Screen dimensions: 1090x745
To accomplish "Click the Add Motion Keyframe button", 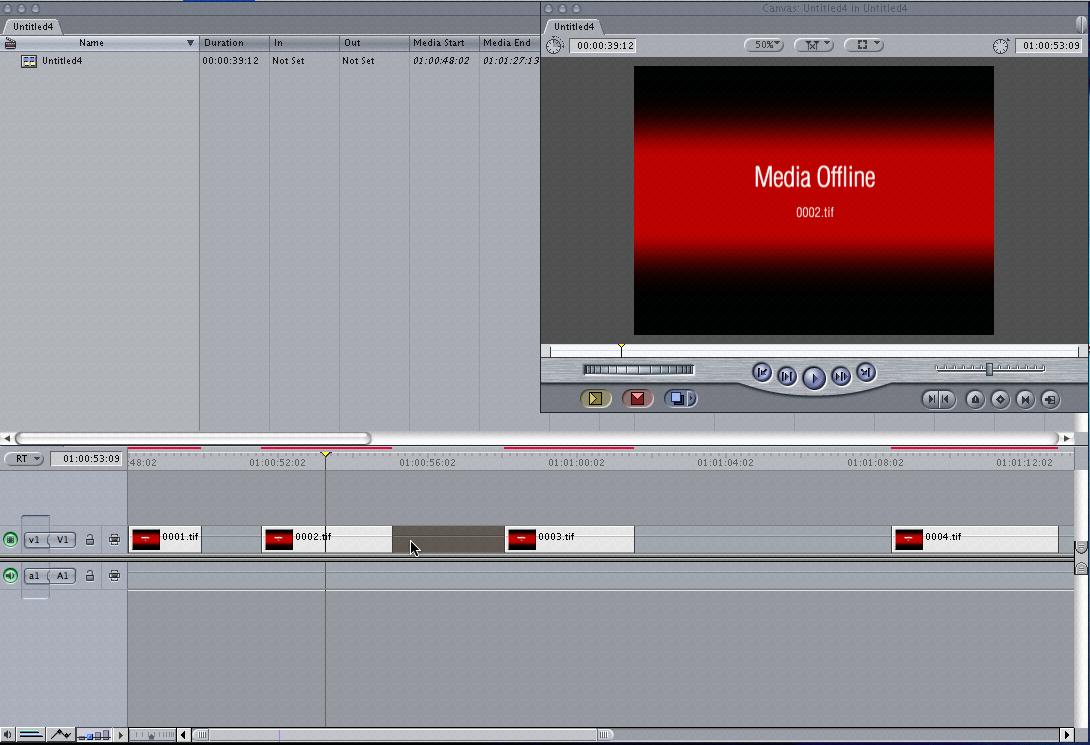I will pos(1000,399).
